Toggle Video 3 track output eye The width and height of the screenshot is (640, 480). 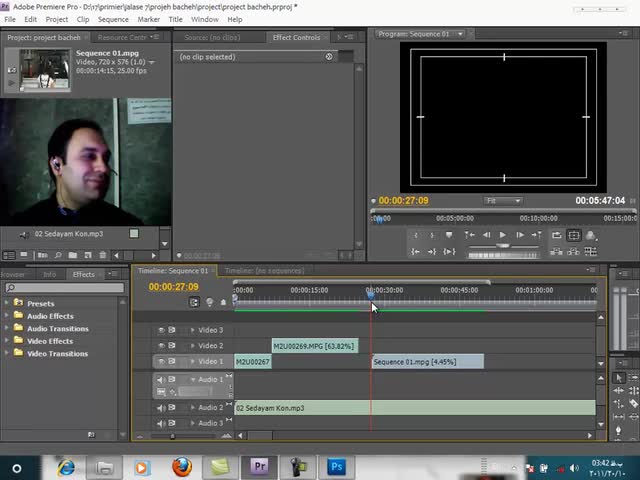click(x=161, y=330)
